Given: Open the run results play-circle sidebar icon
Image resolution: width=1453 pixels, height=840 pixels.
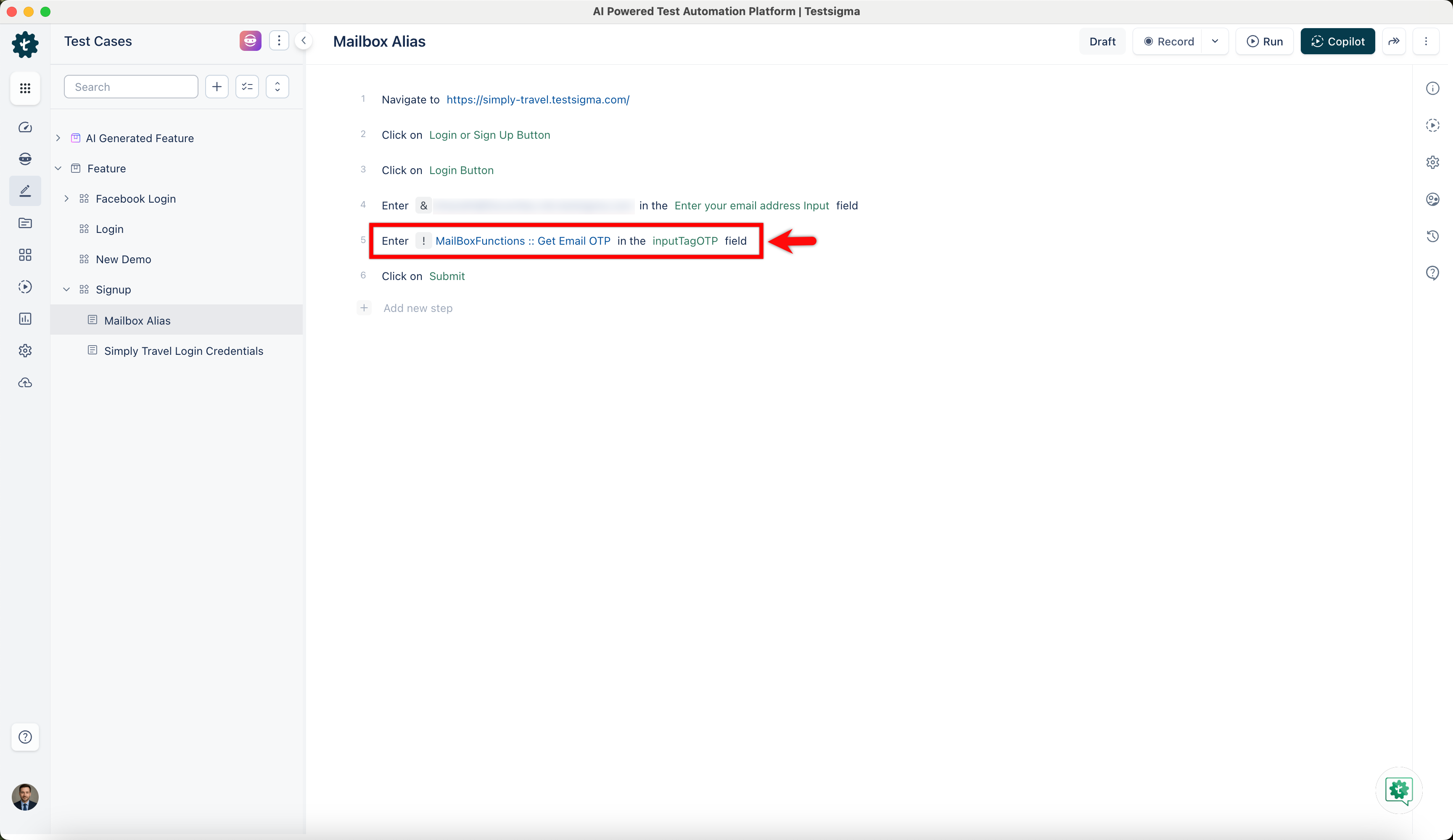Looking at the screenshot, I should pos(25,287).
